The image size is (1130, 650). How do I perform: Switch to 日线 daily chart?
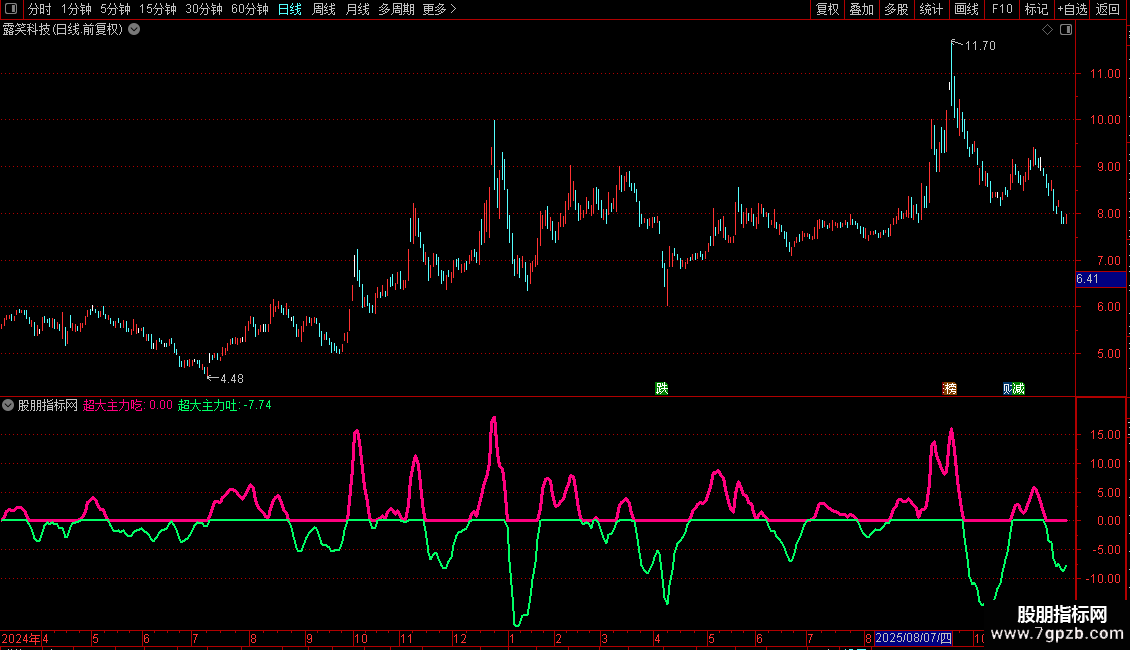(x=290, y=9)
